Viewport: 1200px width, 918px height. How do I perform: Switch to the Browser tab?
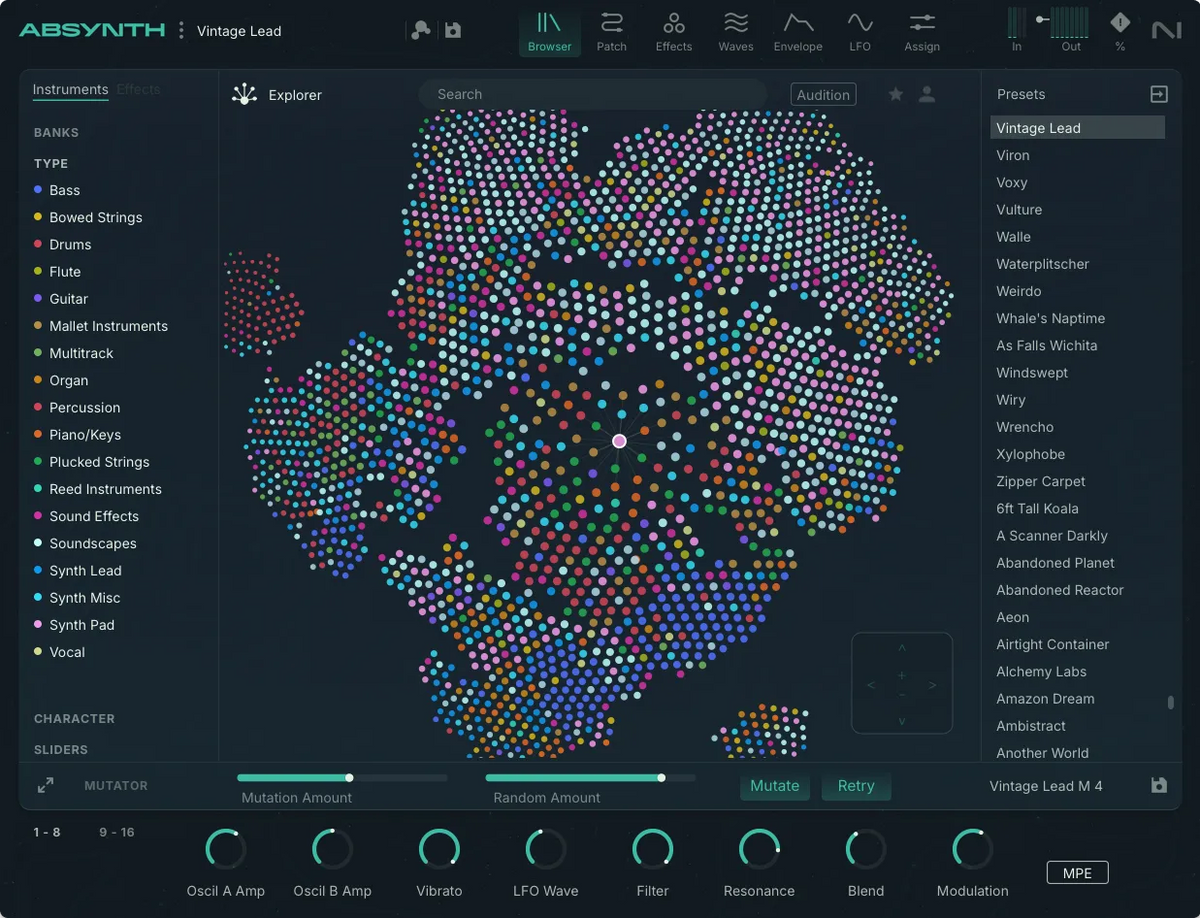(x=549, y=31)
